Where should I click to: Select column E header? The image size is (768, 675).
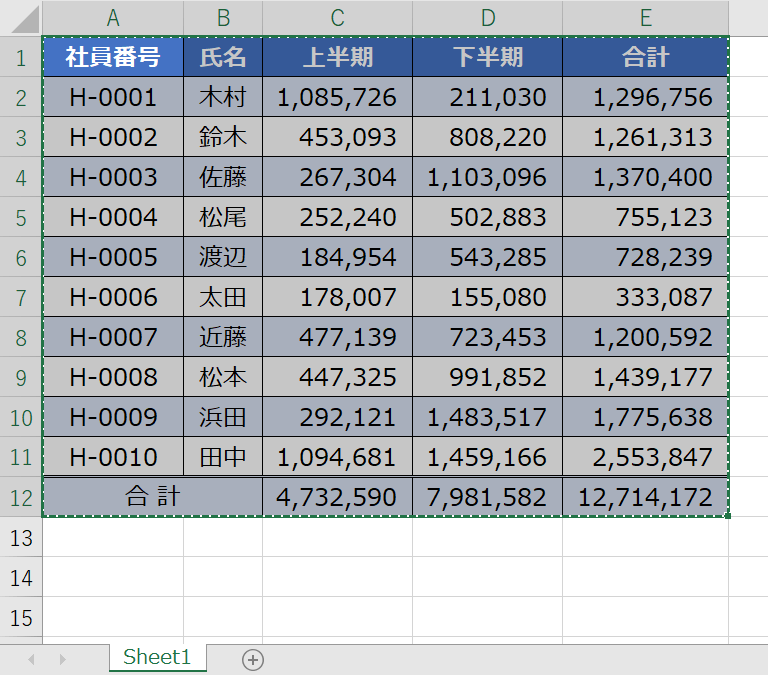[645, 17]
